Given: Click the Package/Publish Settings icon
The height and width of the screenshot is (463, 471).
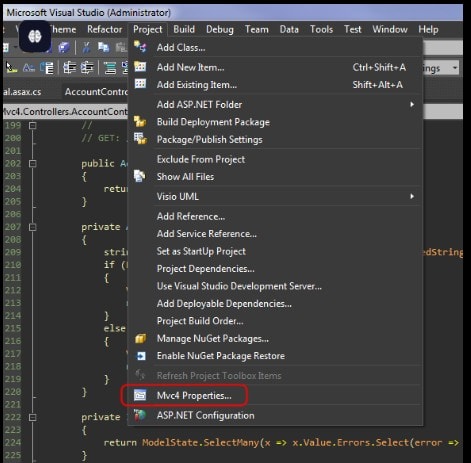Looking at the screenshot, I should pyautogui.click(x=140, y=138).
